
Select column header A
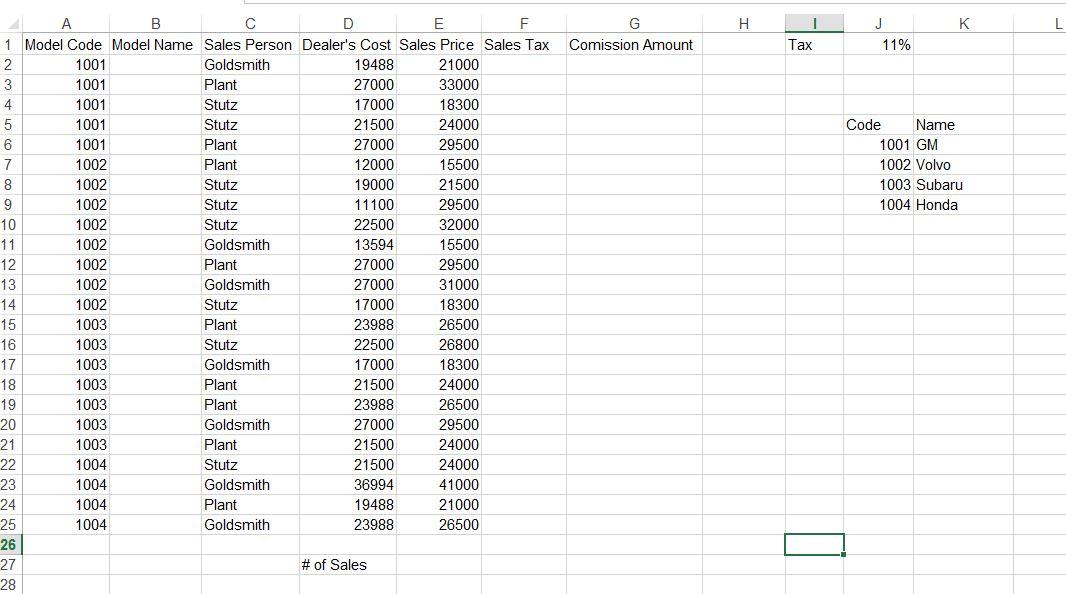tap(66, 24)
